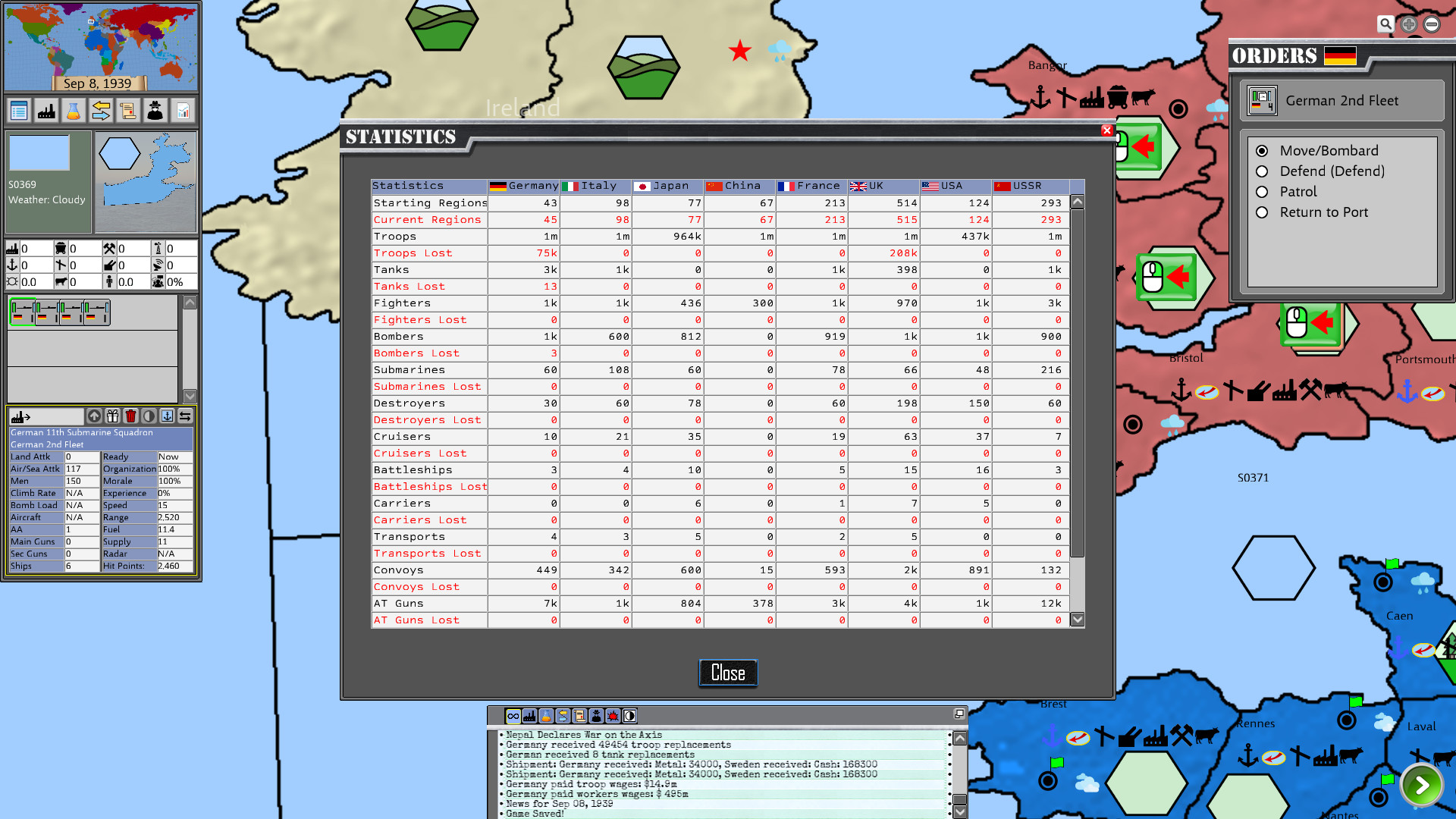1456x819 pixels.
Task: Choose the Return to Port order
Action: (1262, 212)
